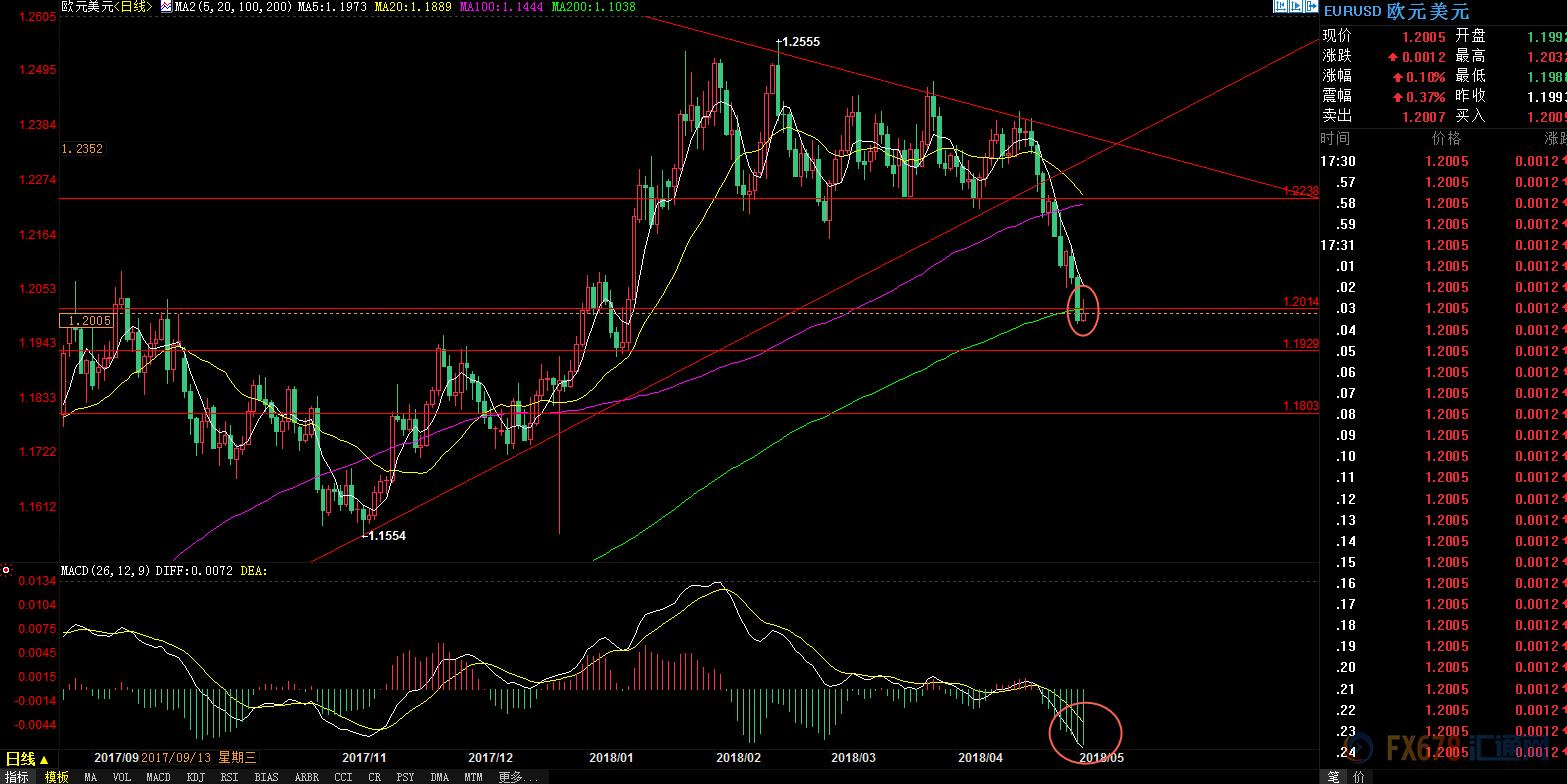Select the MA indicator in bottom bar
The image size is (1567, 784).
tap(91, 777)
